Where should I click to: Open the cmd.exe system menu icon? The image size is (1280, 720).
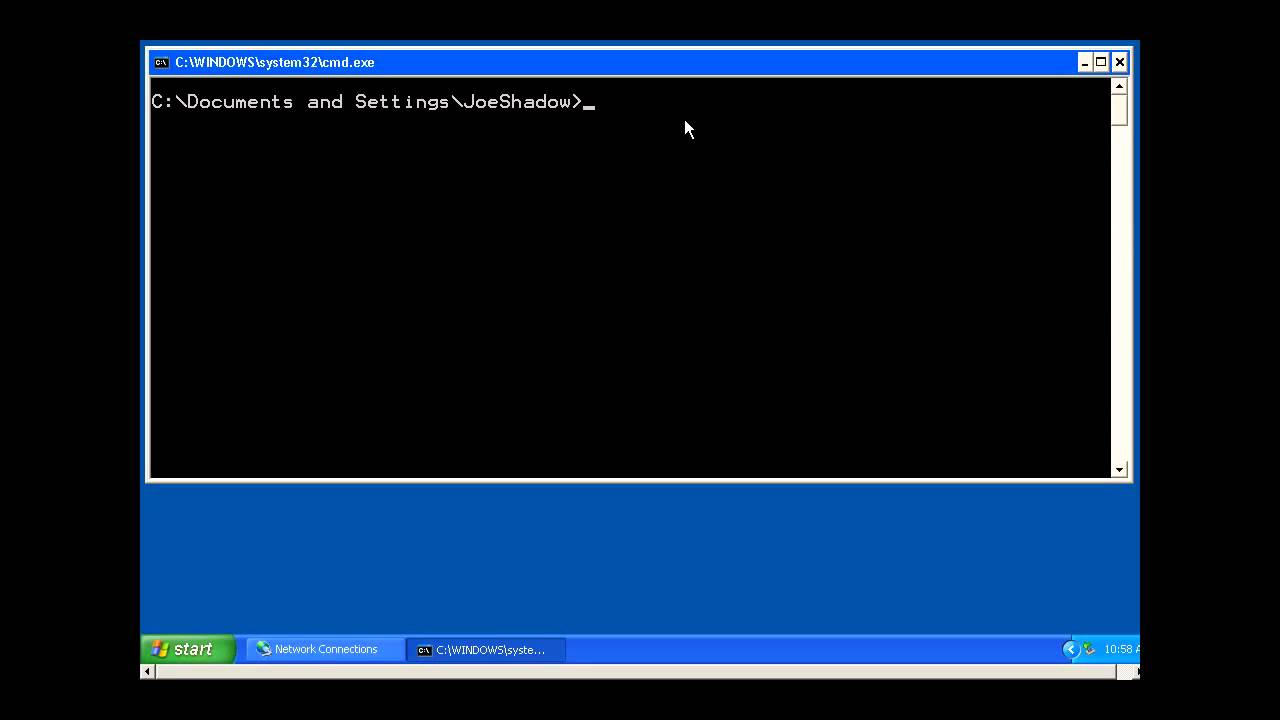161,62
